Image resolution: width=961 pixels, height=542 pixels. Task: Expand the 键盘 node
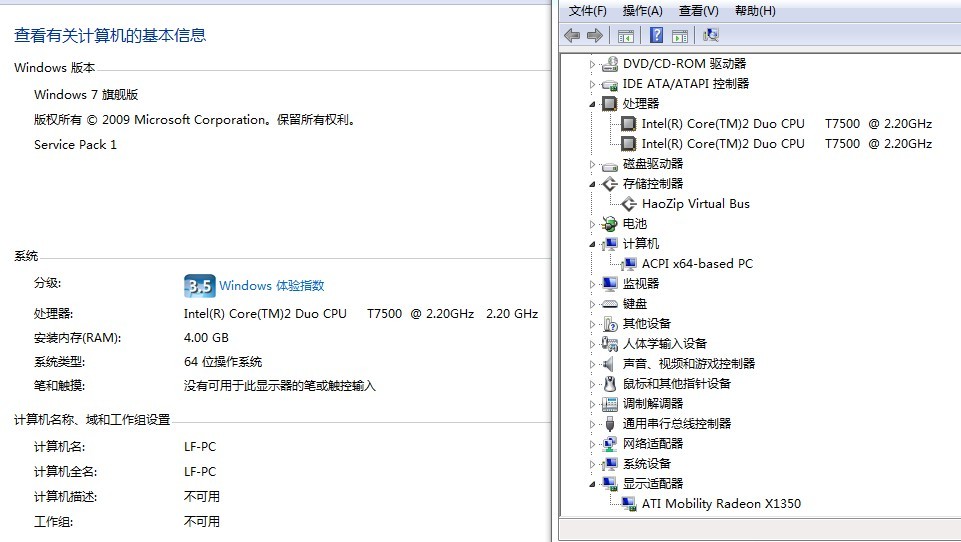592,304
